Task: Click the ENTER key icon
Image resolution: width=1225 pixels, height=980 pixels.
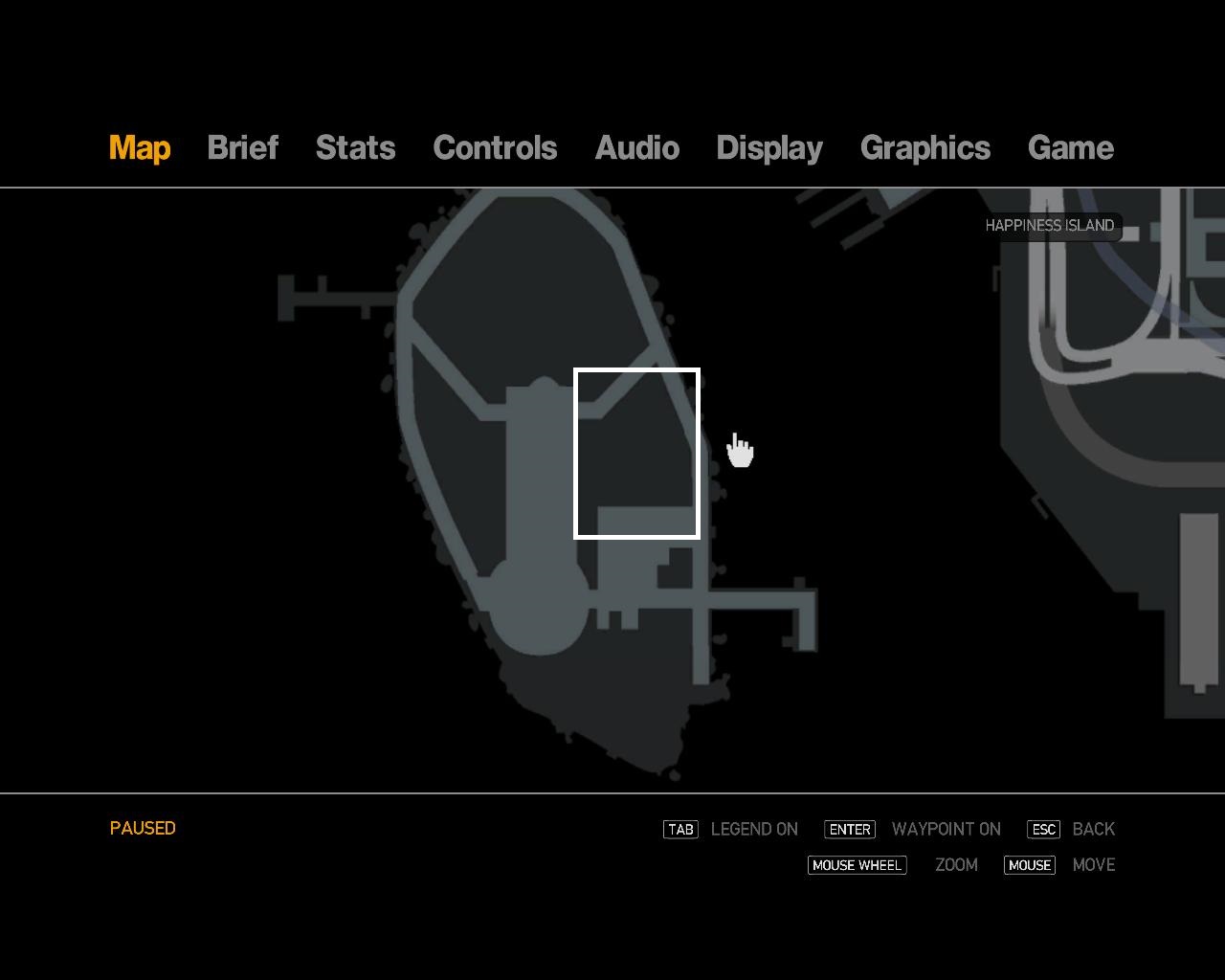Action: click(850, 829)
